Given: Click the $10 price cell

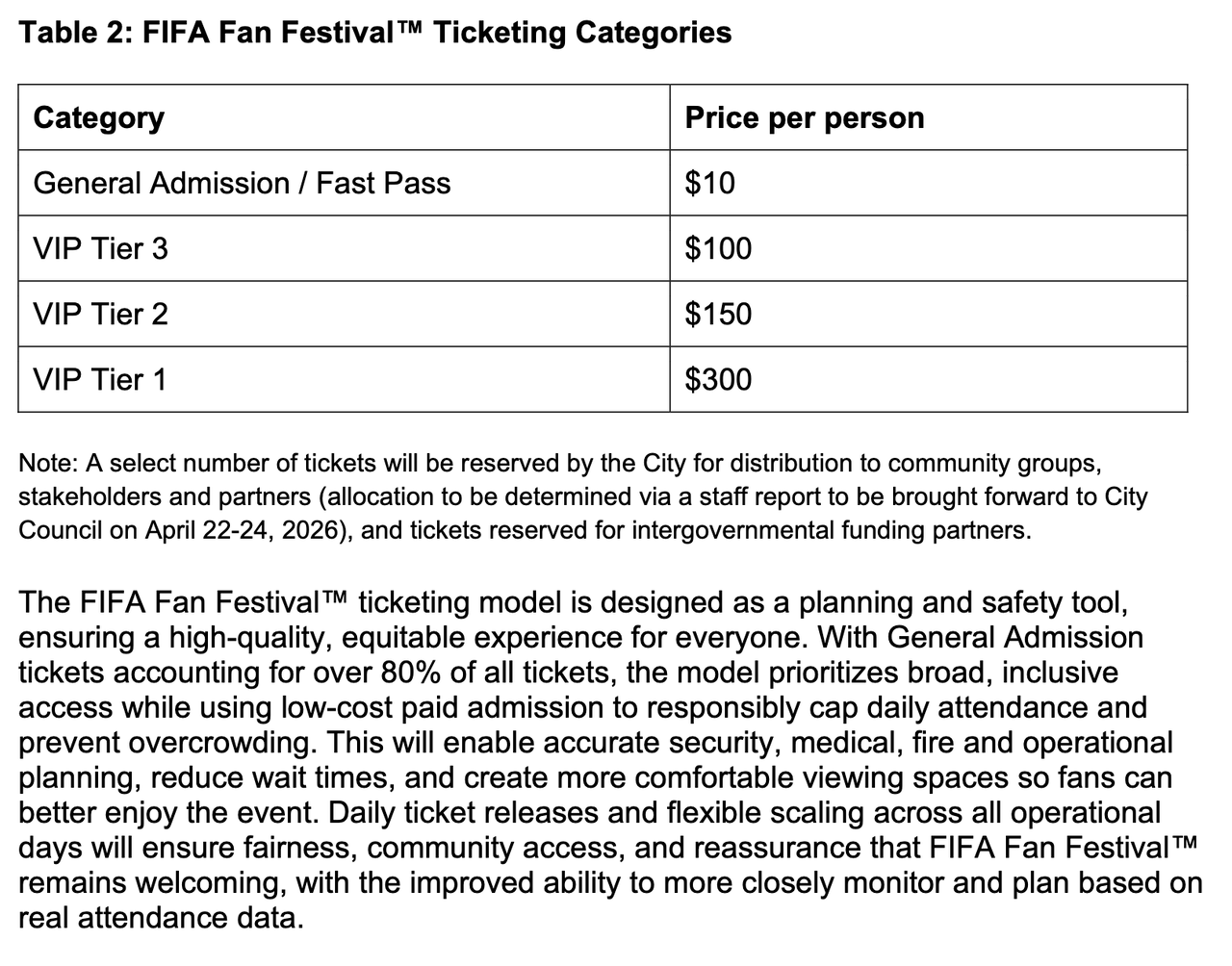Looking at the screenshot, I should tap(709, 183).
